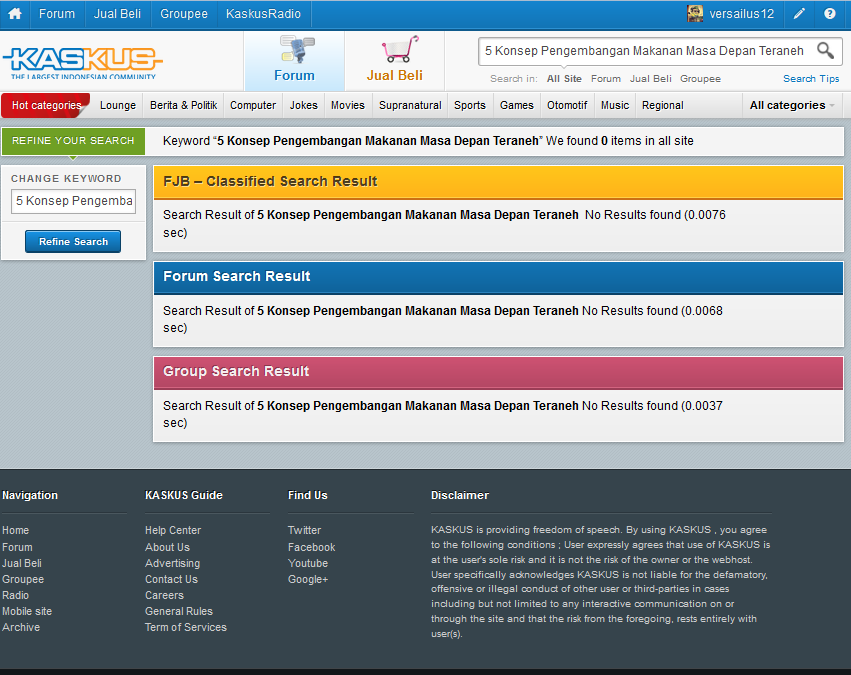Open Jual Beli in top navigation bar
This screenshot has width=851, height=675.
tap(117, 14)
